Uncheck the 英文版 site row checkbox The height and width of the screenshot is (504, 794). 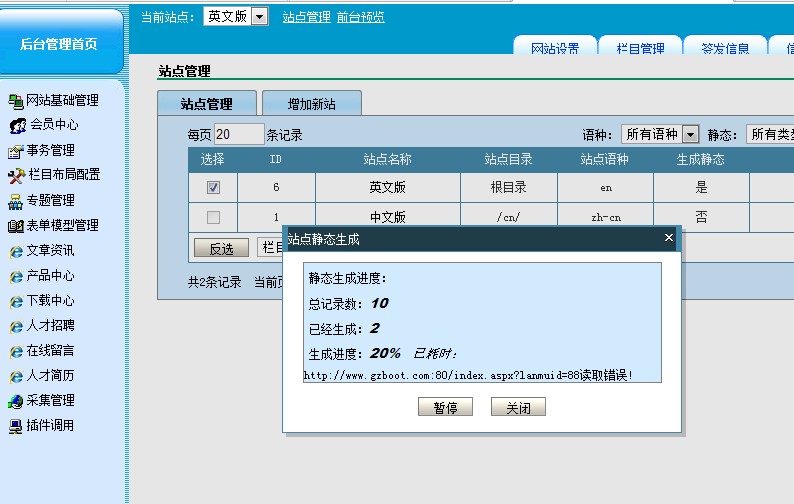(x=213, y=187)
